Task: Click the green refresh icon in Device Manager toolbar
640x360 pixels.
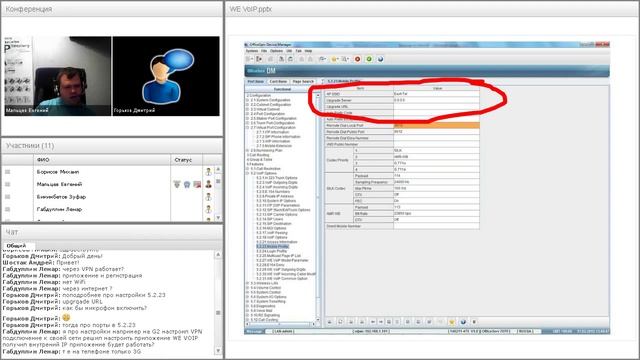Action: click(369, 59)
